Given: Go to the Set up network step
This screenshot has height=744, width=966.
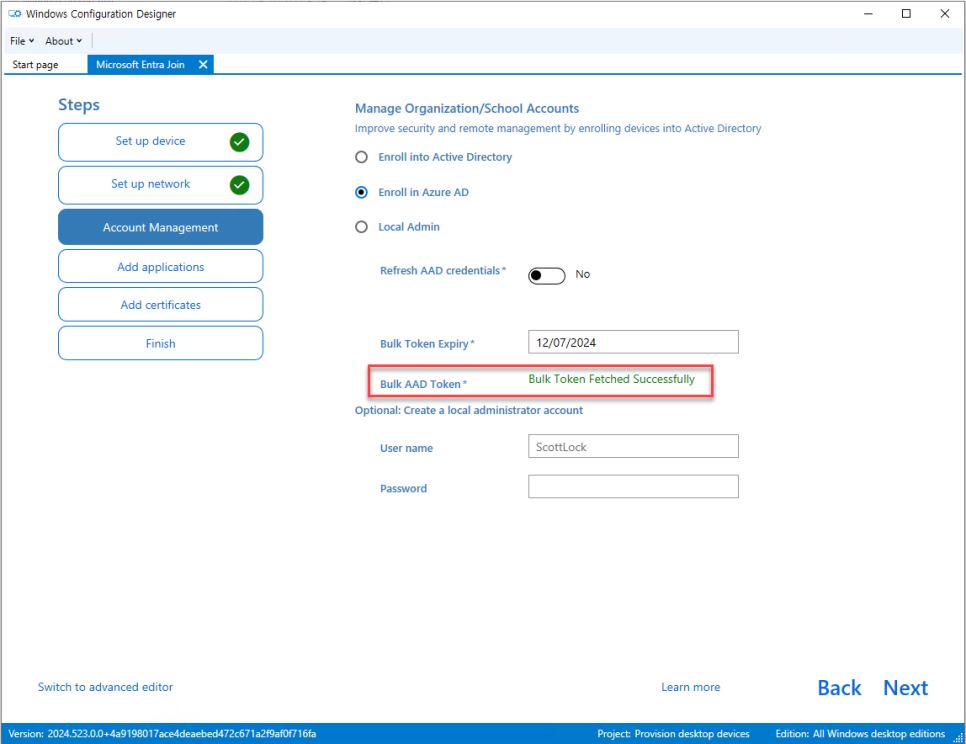Looking at the screenshot, I should [161, 185].
